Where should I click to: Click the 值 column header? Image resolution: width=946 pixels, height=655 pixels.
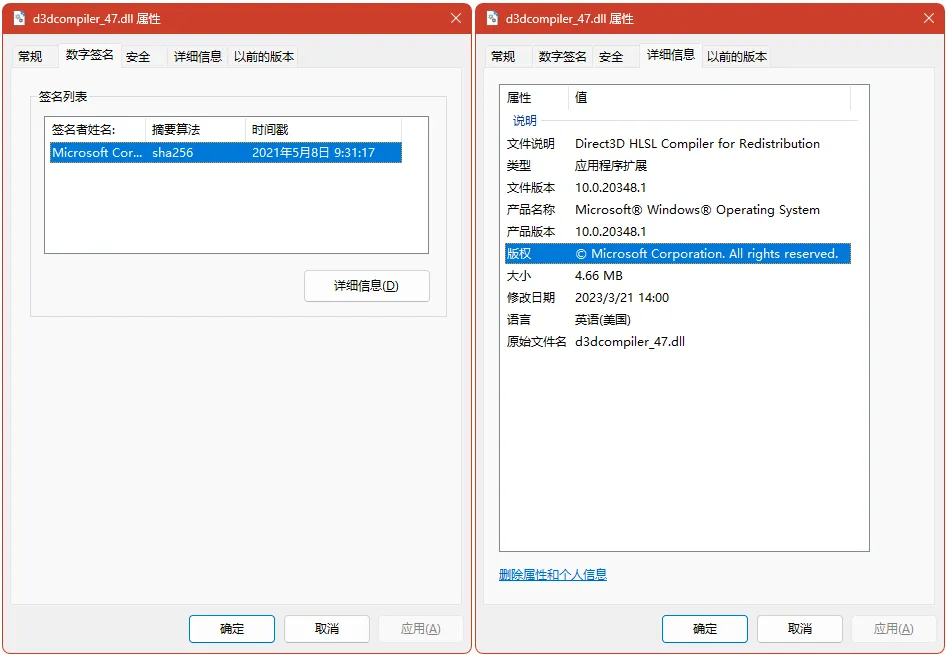click(x=710, y=98)
